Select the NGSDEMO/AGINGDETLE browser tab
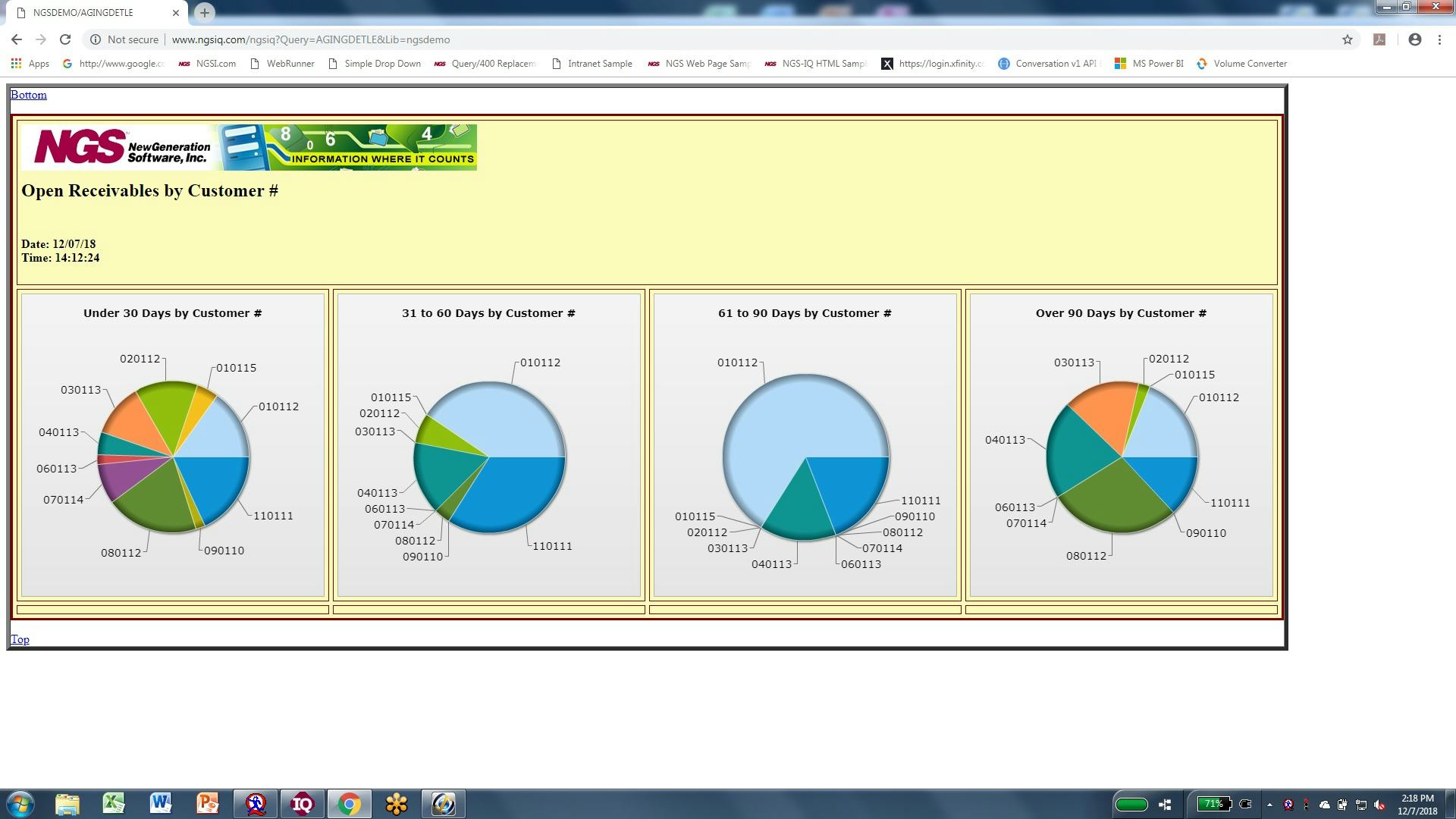 point(91,12)
